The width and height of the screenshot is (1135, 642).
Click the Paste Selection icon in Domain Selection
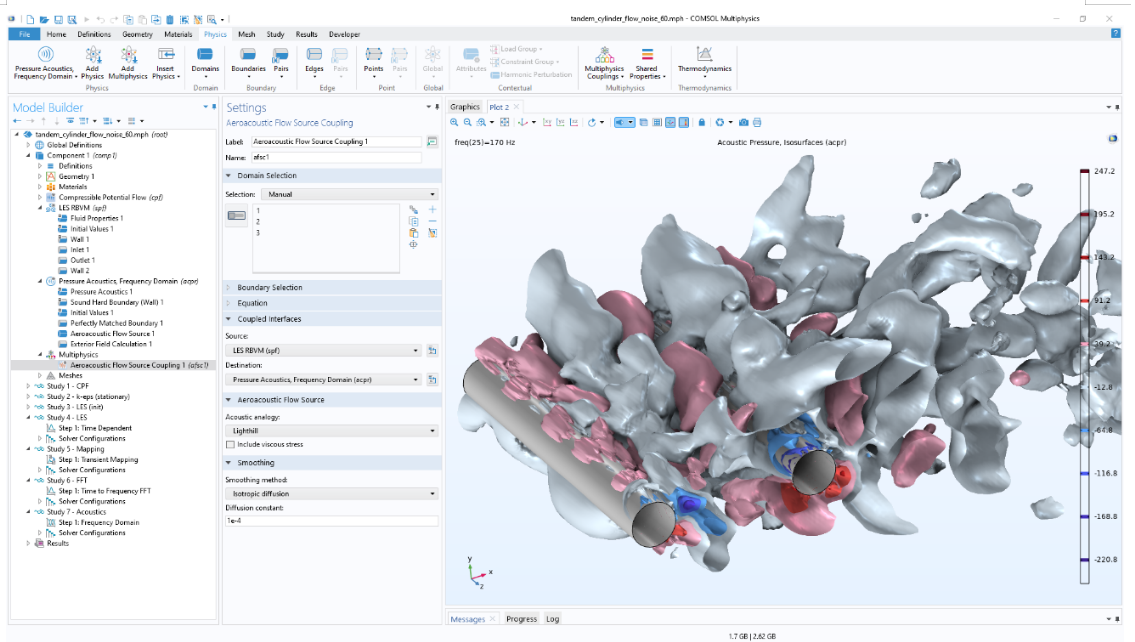tap(413, 233)
